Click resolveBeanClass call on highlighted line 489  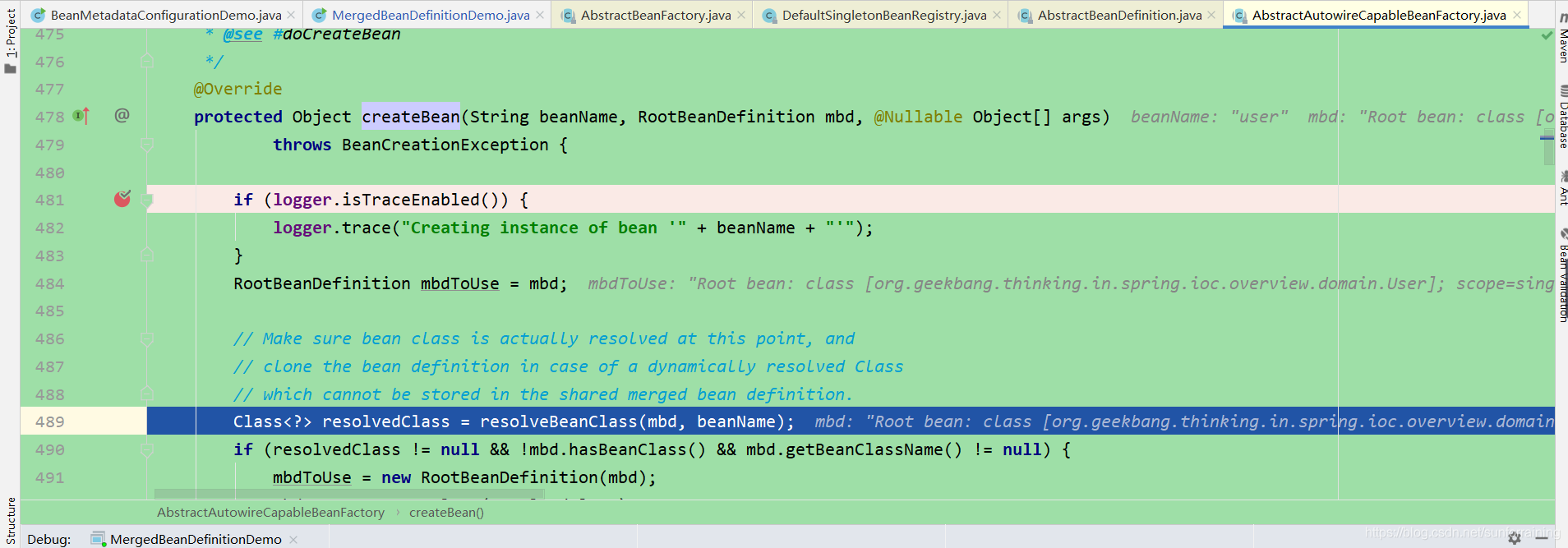click(x=558, y=421)
